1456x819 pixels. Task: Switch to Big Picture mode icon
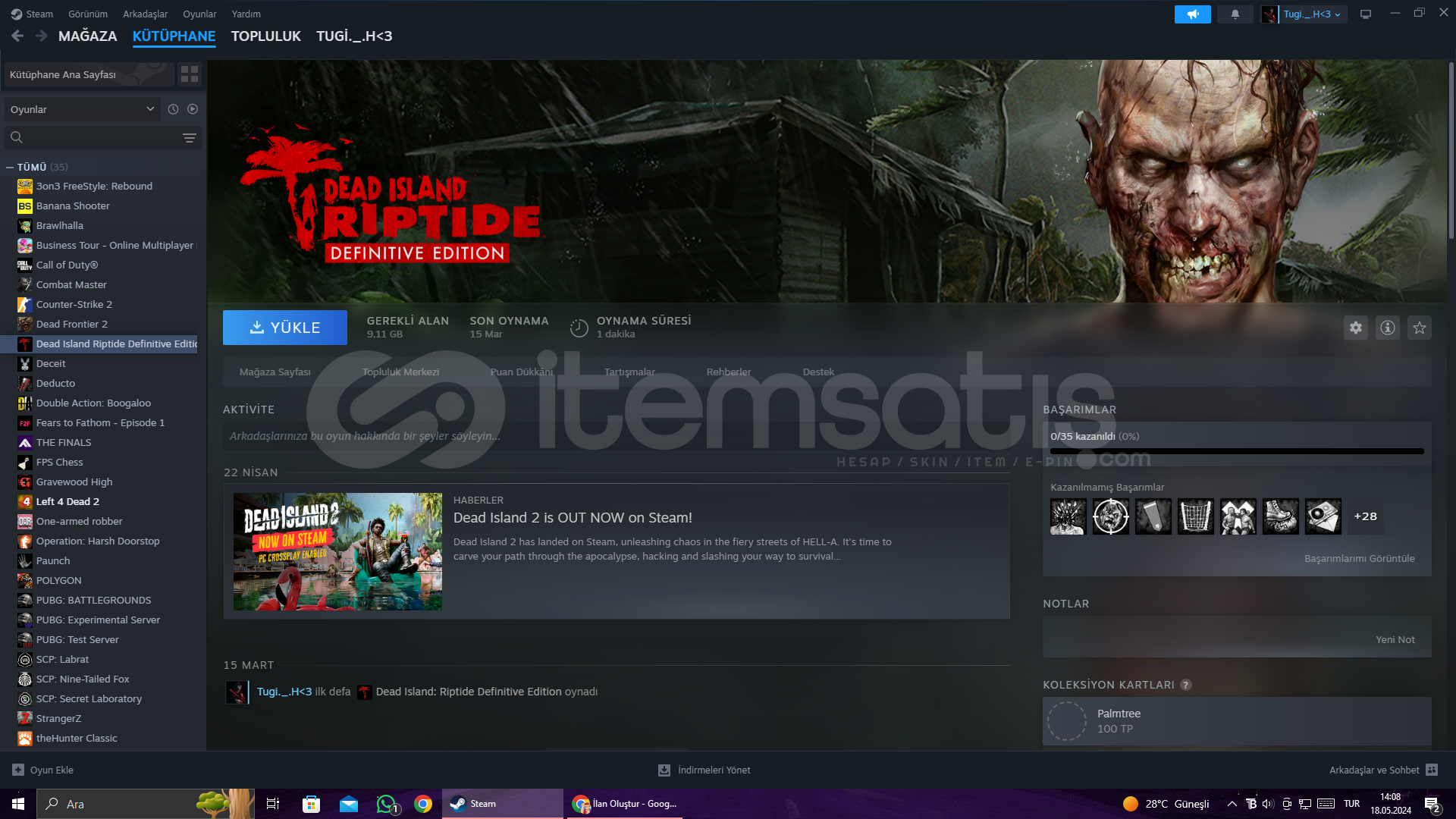pyautogui.click(x=1366, y=14)
